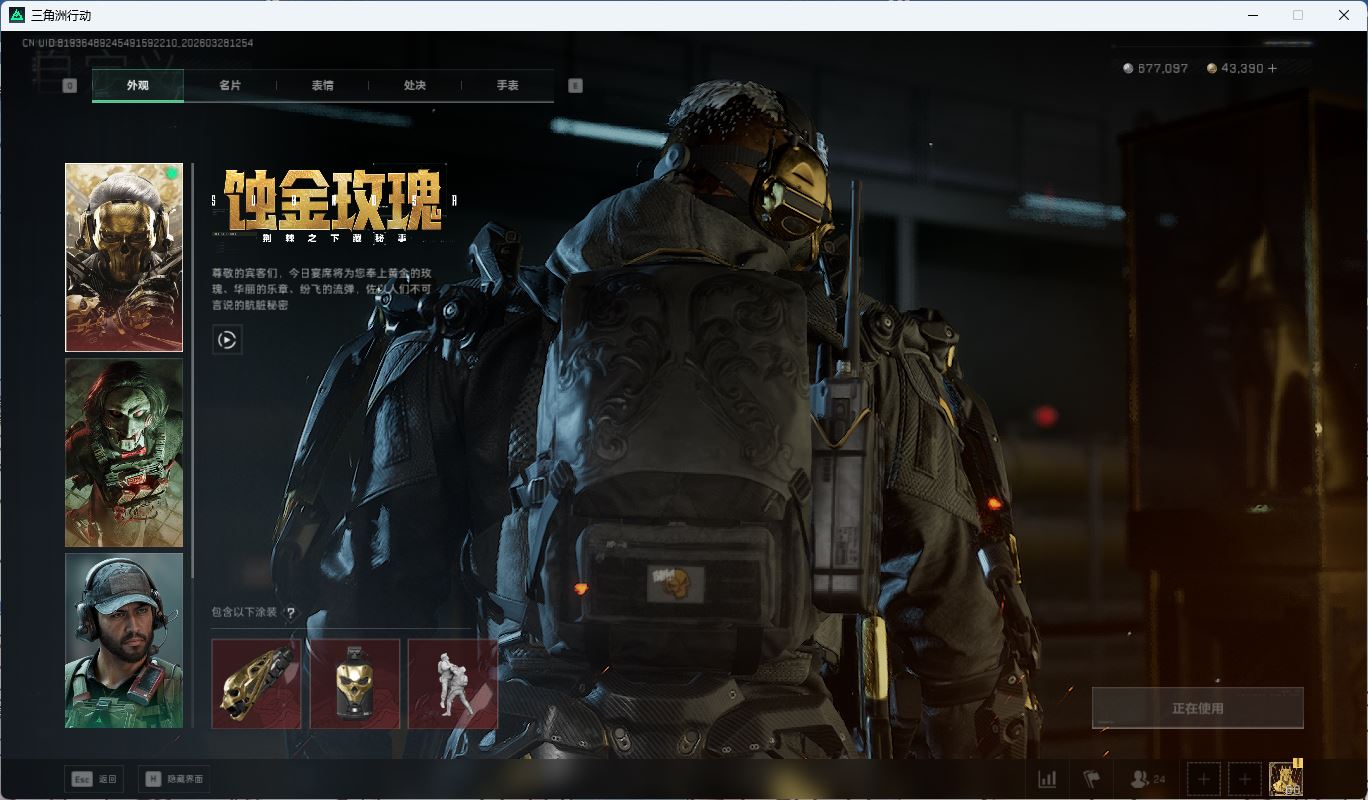Open the bar chart stats icon
This screenshot has height=800, width=1368.
tap(1047, 779)
